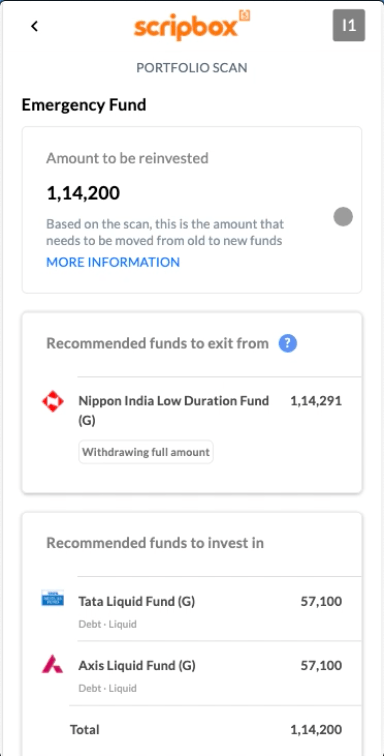384x756 pixels.
Task: Click the PORTFOLIO SCAN heading
Action: pyautogui.click(x=192, y=68)
